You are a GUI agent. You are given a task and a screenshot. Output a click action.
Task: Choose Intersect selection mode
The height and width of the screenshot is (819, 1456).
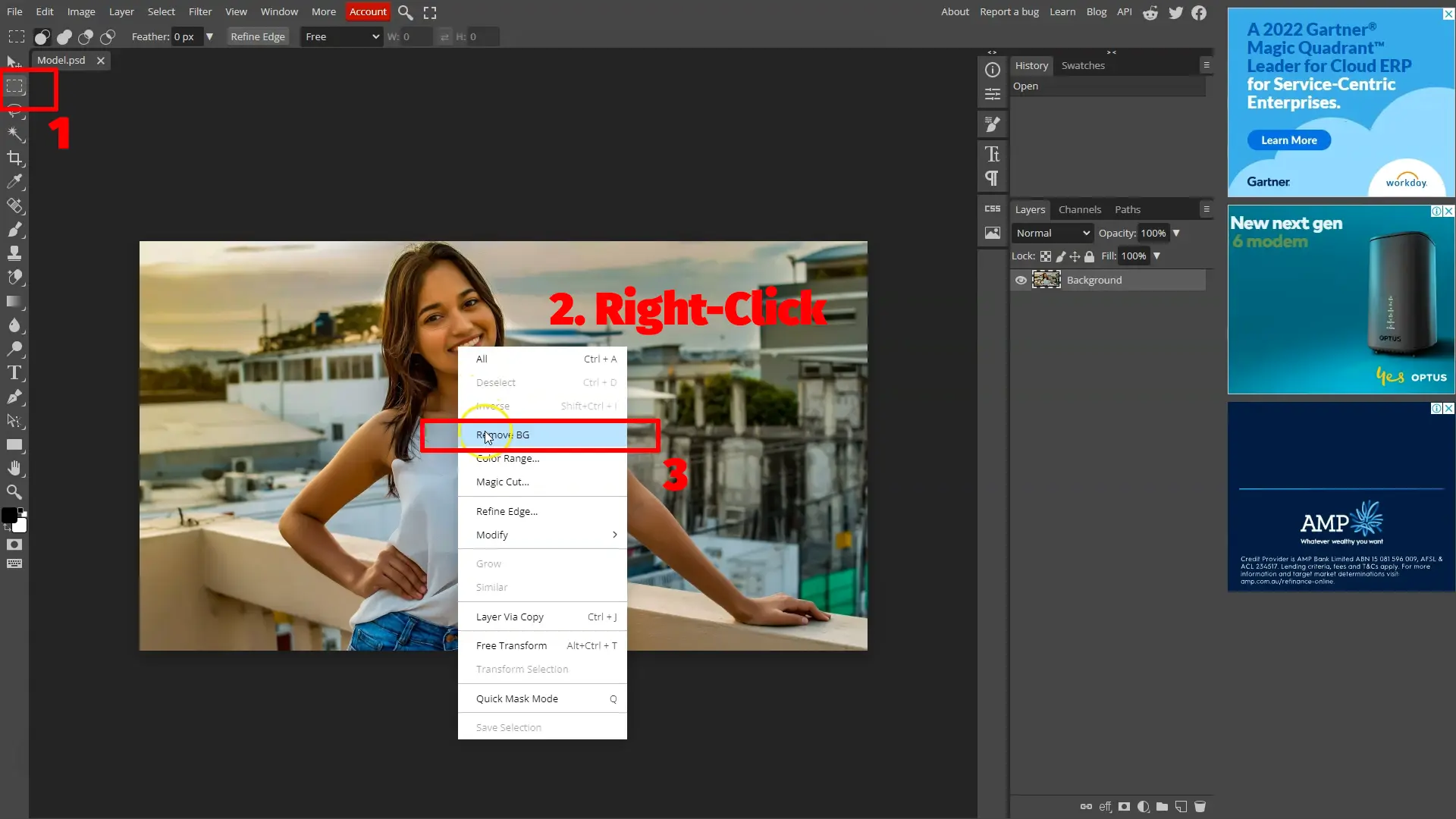[x=108, y=36]
